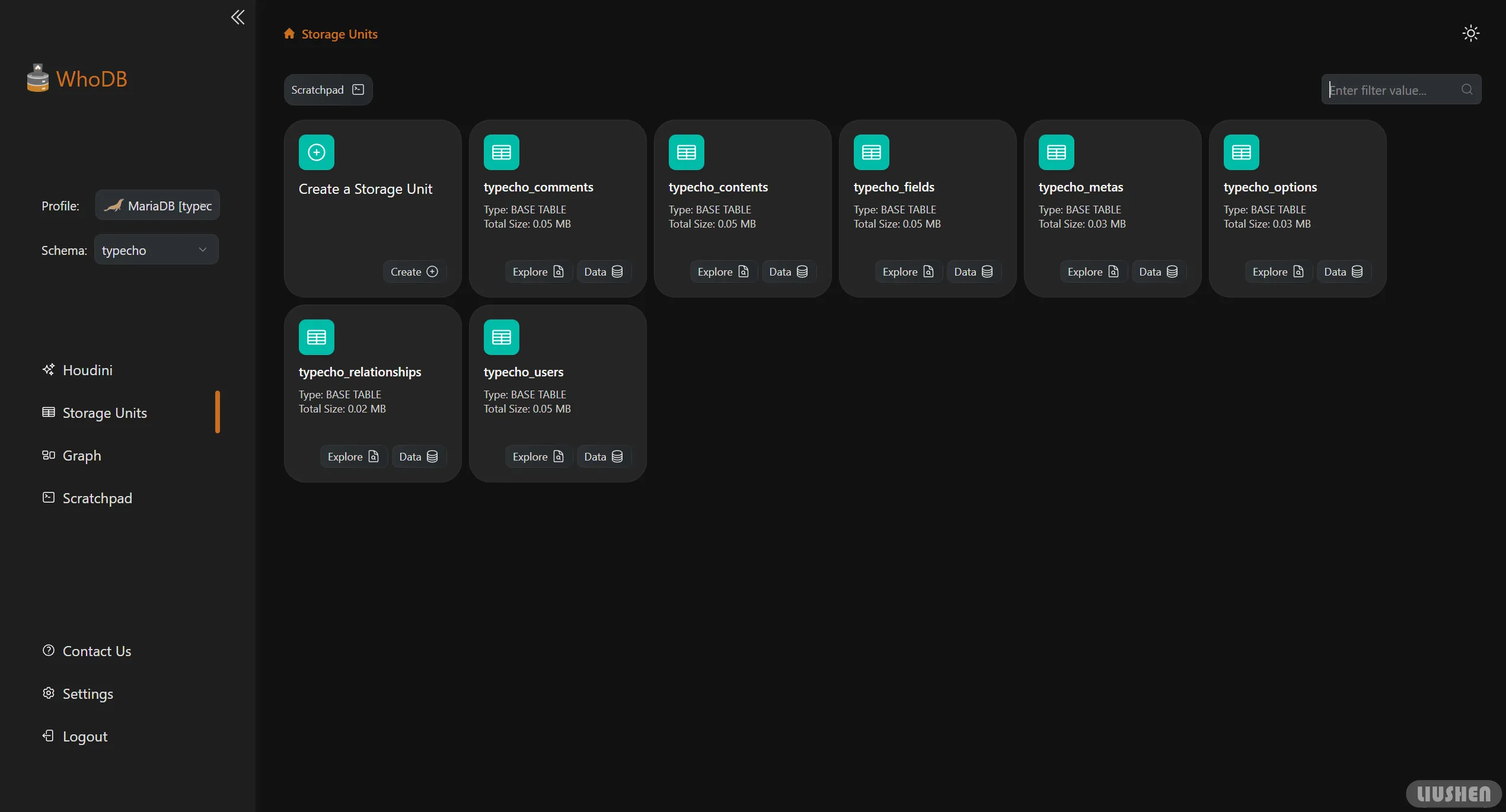Open Settings in the sidebar
Viewport: 1506px width, 812px height.
click(88, 693)
